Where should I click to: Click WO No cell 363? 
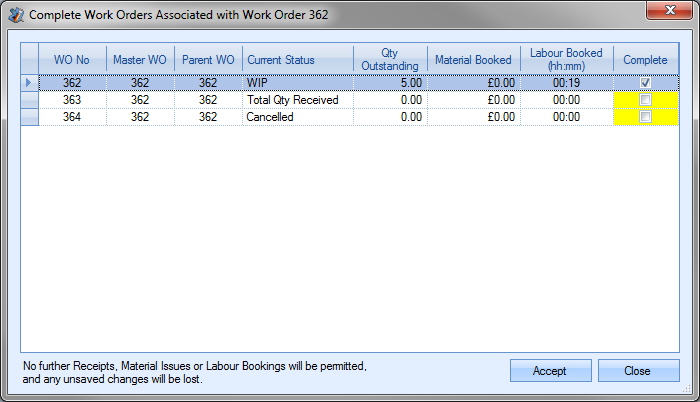click(72, 100)
